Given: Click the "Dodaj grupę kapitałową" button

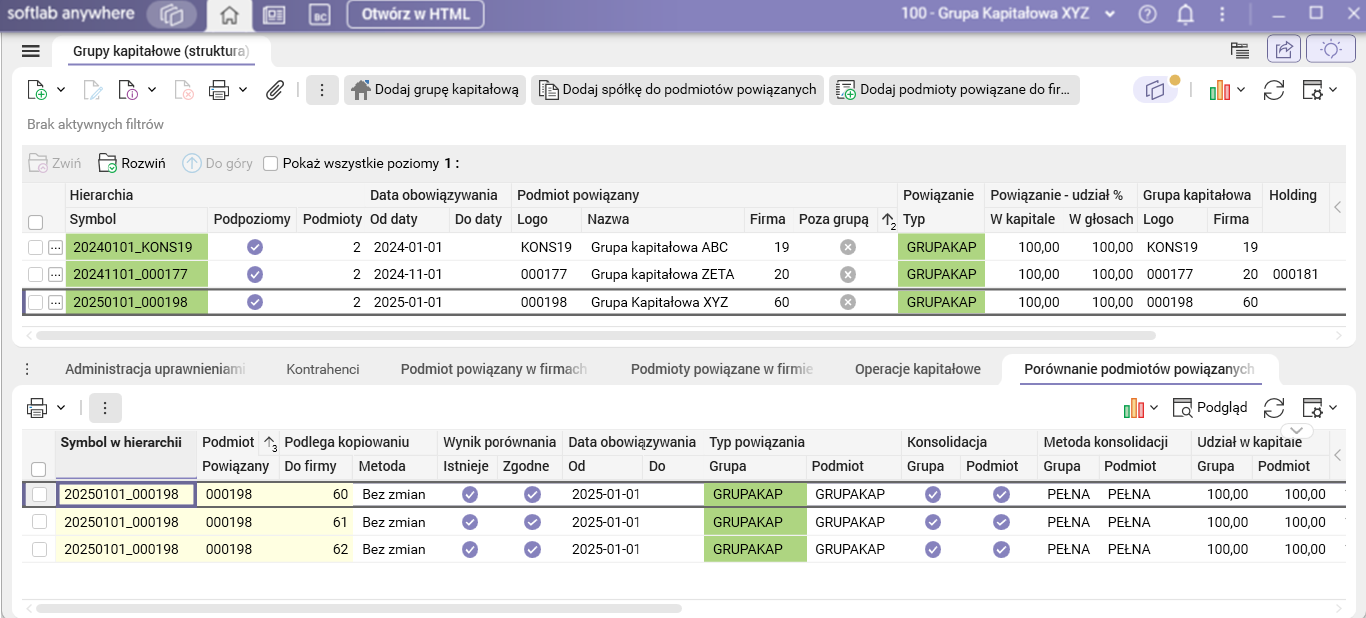Looking at the screenshot, I should point(435,90).
